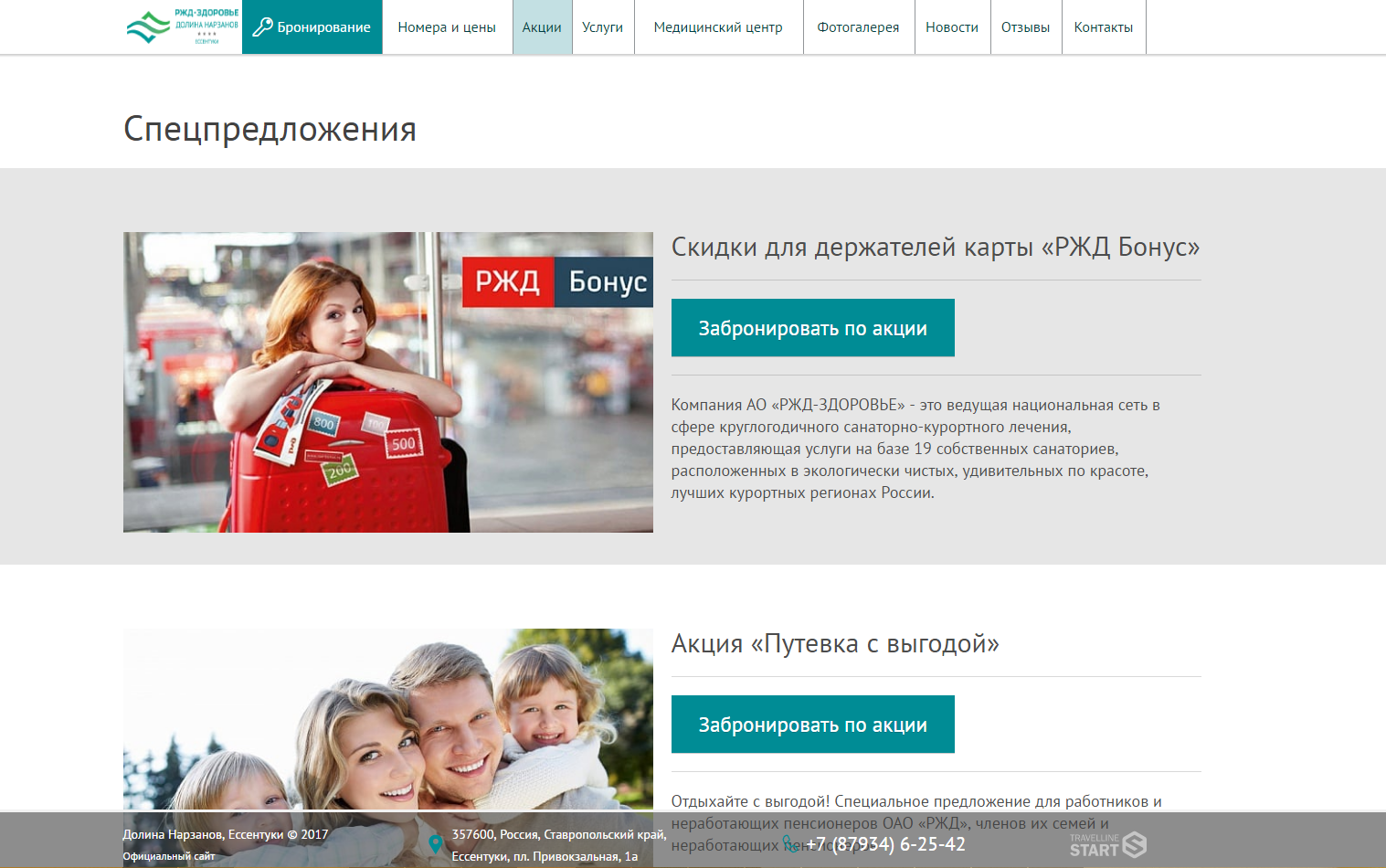Click the Спецпредложения page heading
This screenshot has width=1386, height=868.
coord(270,129)
